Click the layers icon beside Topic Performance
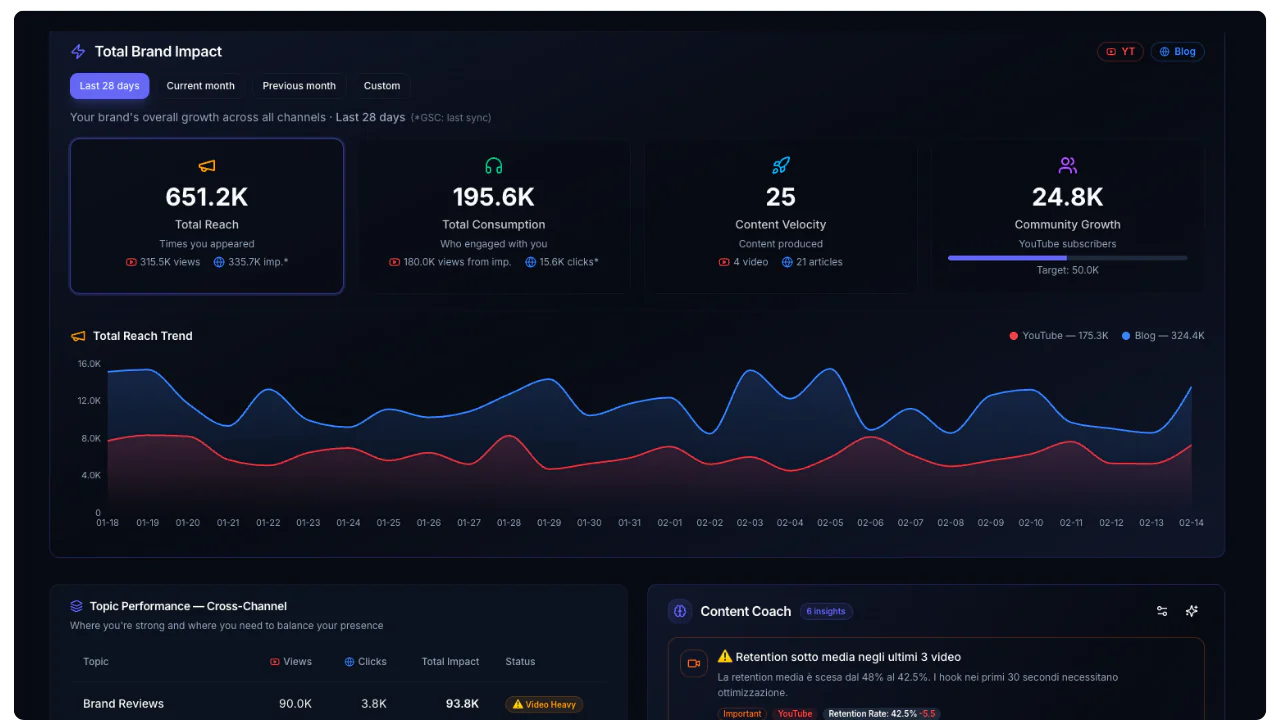 click(77, 606)
